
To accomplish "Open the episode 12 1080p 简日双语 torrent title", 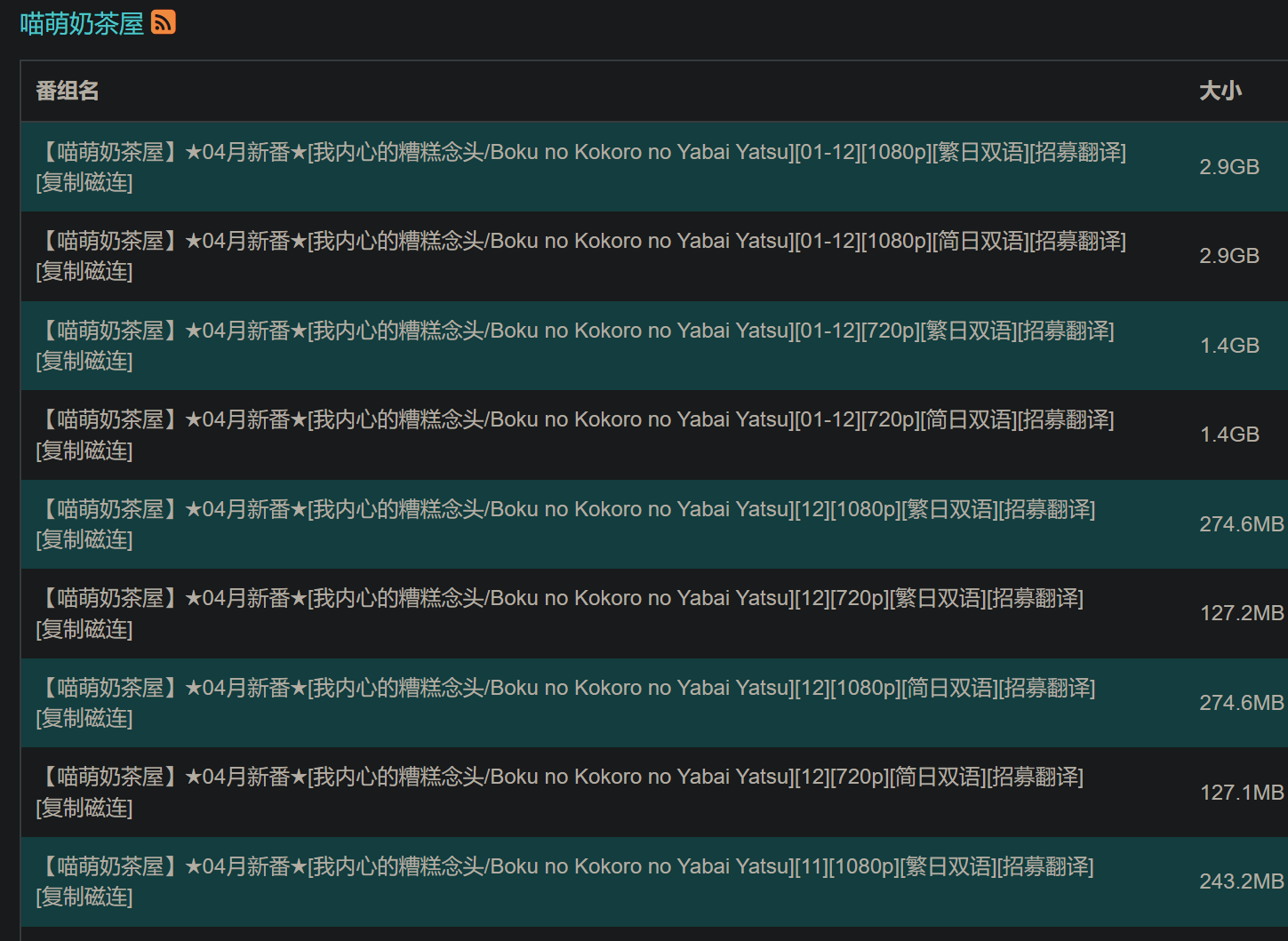I will 567,688.
